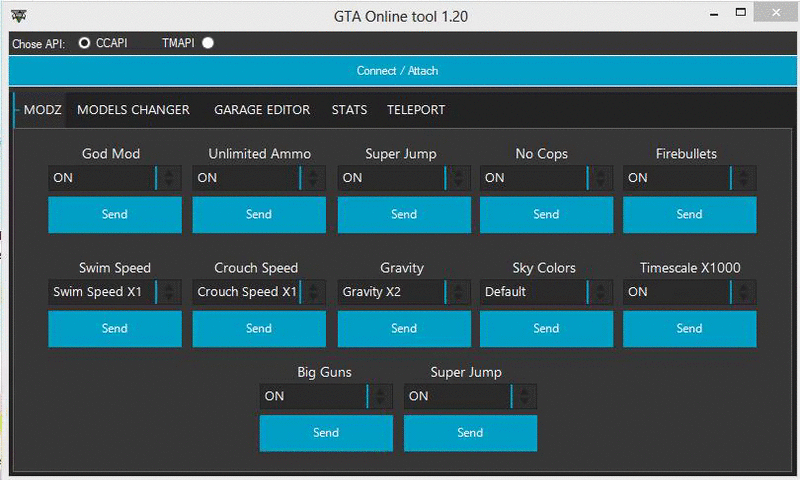Click the 'Timescale X1000' heading text
This screenshot has height=480, width=800.
[x=690, y=268]
